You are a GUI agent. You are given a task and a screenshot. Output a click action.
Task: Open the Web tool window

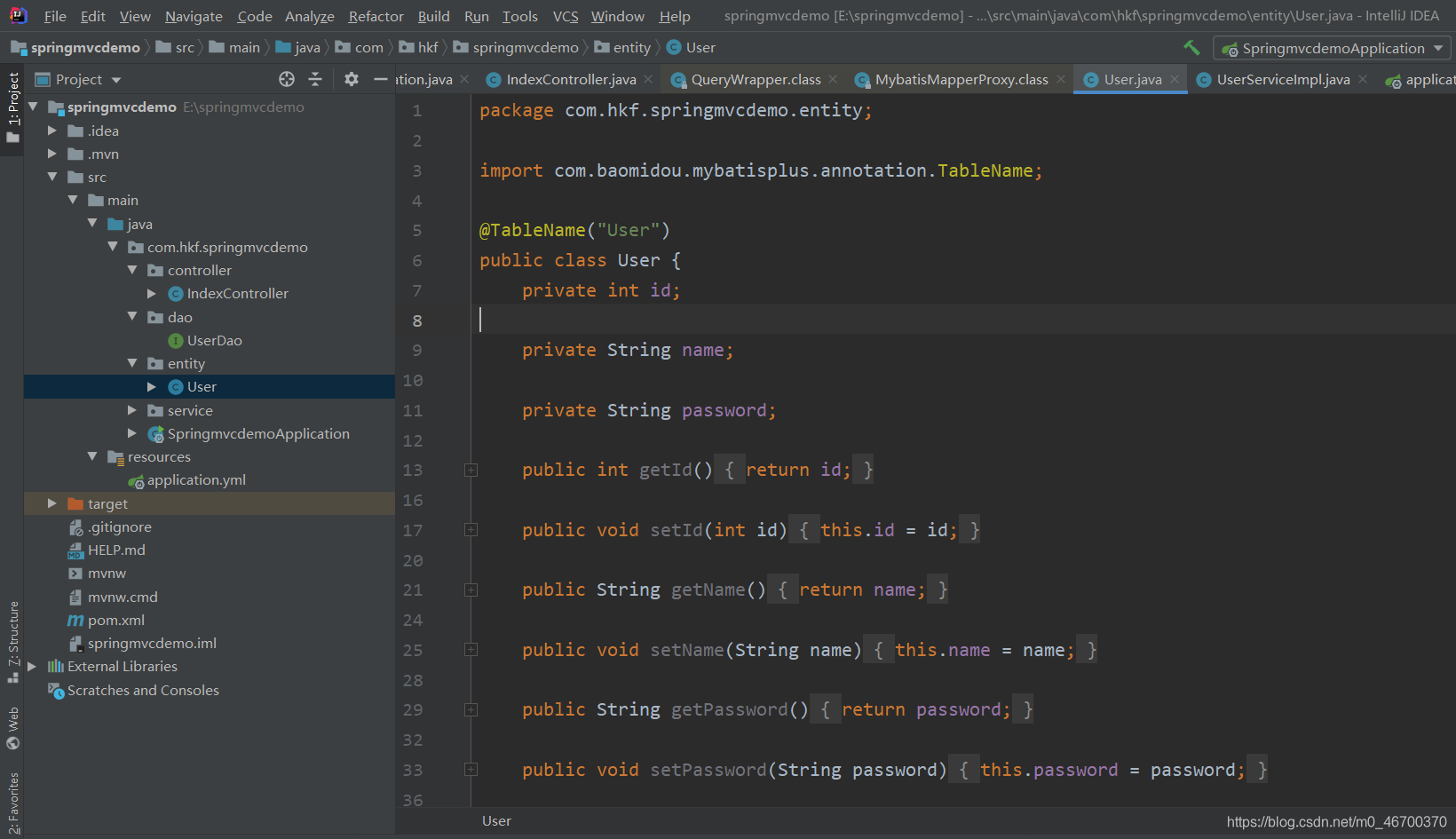click(12, 728)
